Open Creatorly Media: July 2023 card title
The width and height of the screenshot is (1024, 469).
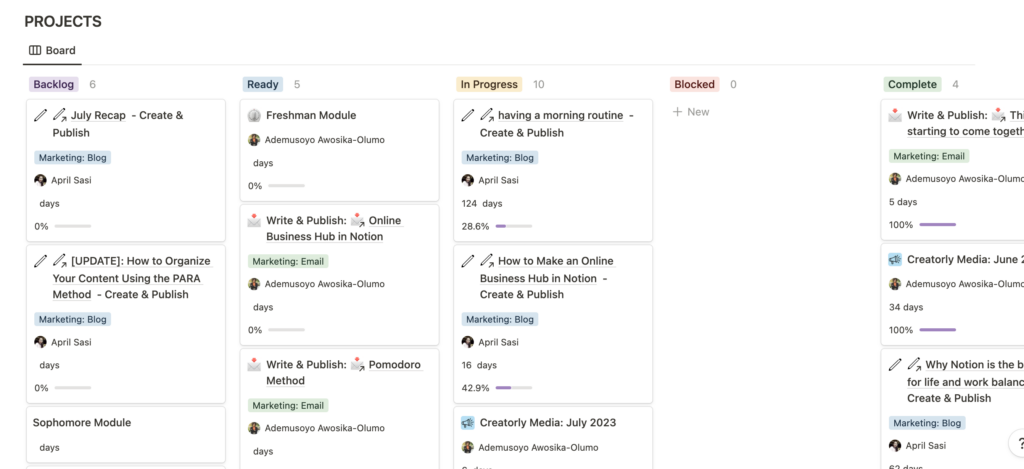pyautogui.click(x=548, y=423)
